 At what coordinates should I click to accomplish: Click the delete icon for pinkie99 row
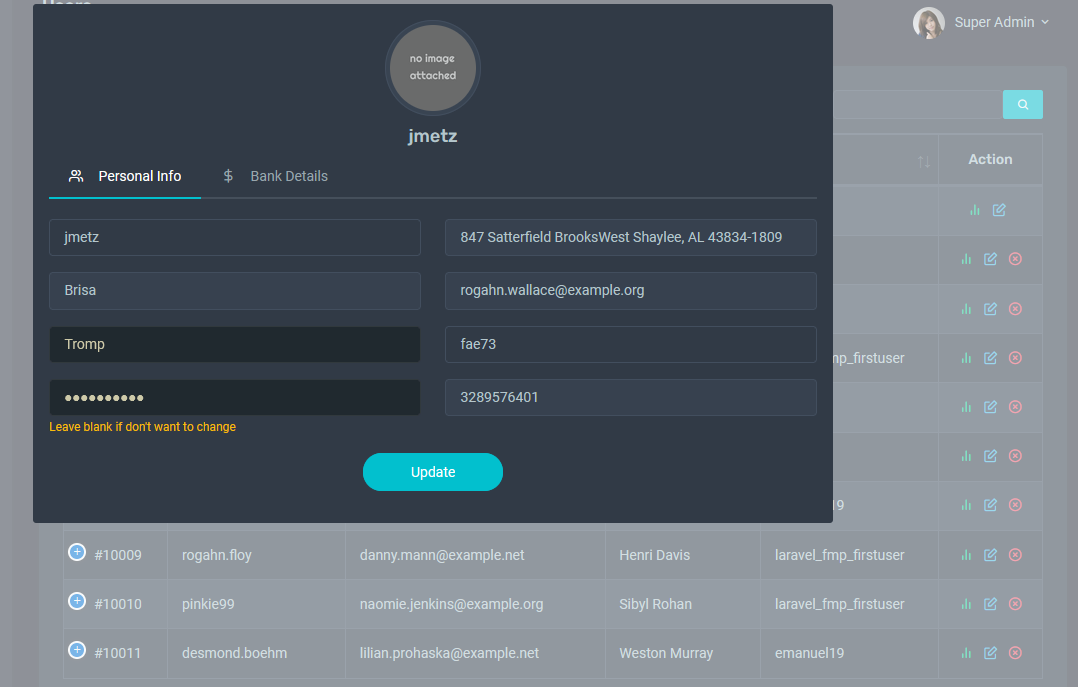(1015, 604)
